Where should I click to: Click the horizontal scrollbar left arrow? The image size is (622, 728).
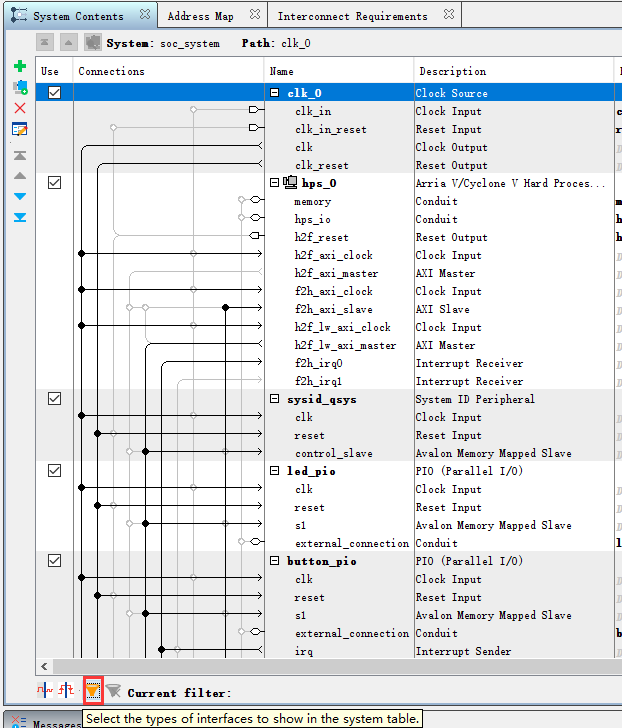click(44, 667)
